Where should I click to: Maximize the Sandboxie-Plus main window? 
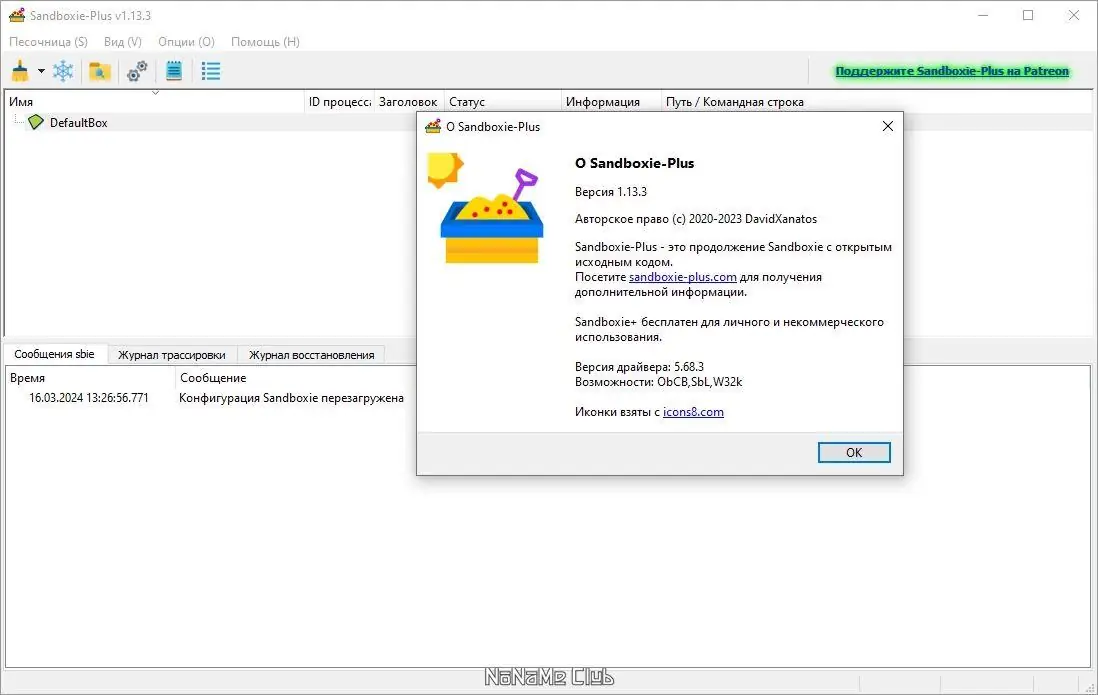[1027, 15]
